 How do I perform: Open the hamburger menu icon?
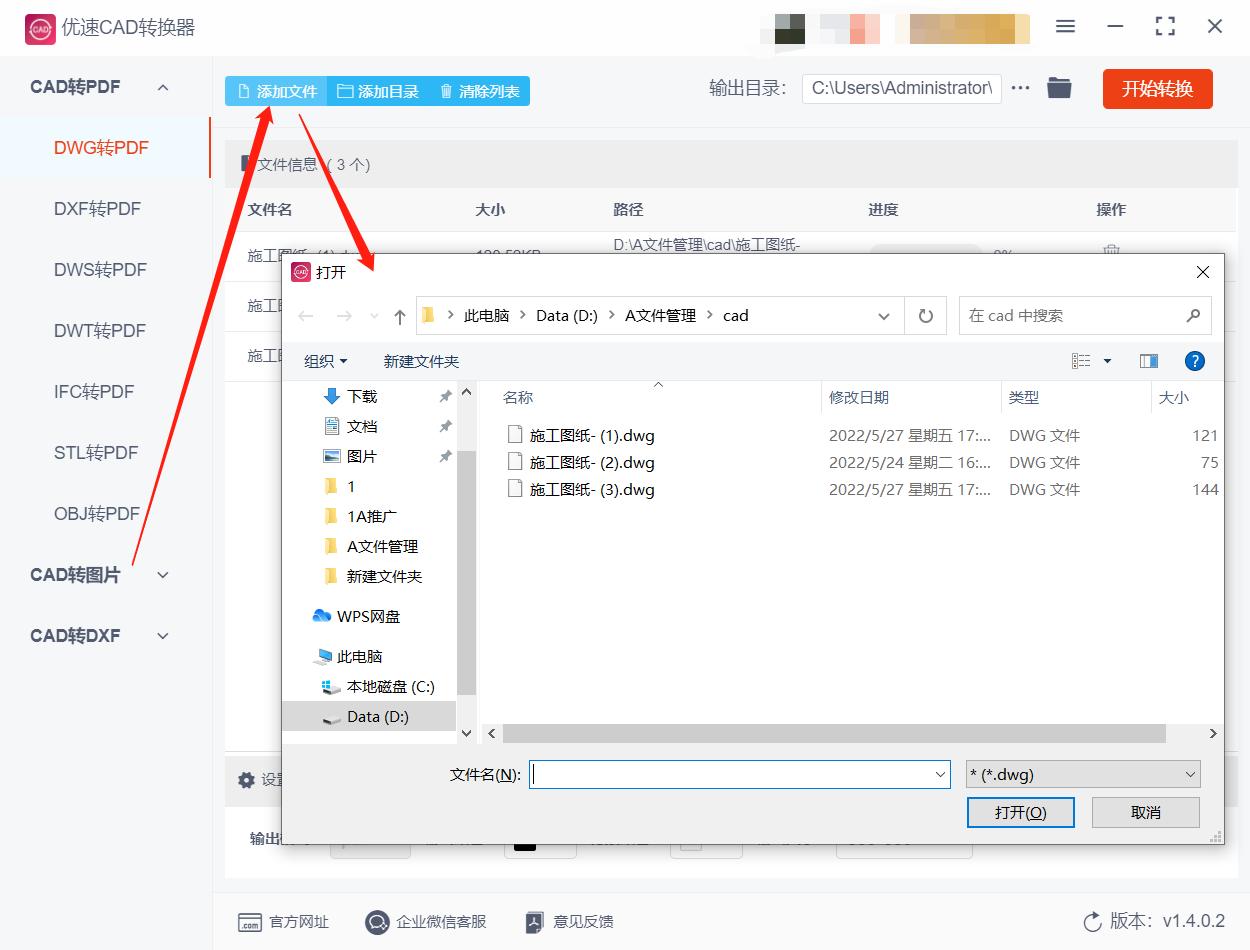point(1065,26)
